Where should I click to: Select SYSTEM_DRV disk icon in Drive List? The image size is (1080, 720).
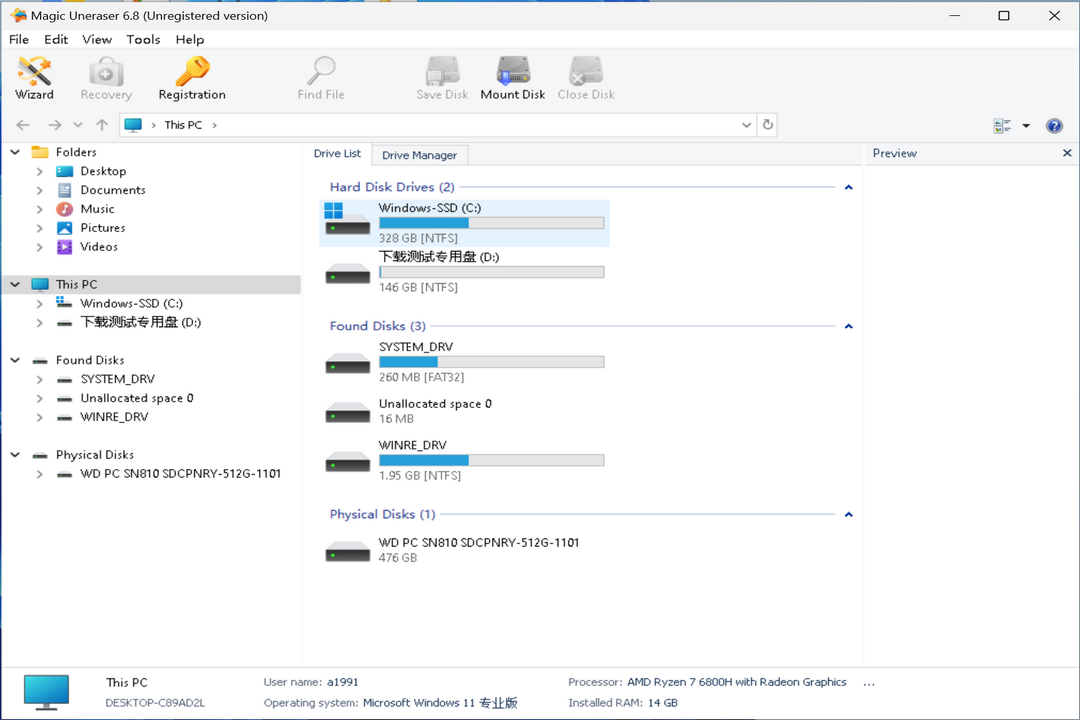[x=347, y=363]
